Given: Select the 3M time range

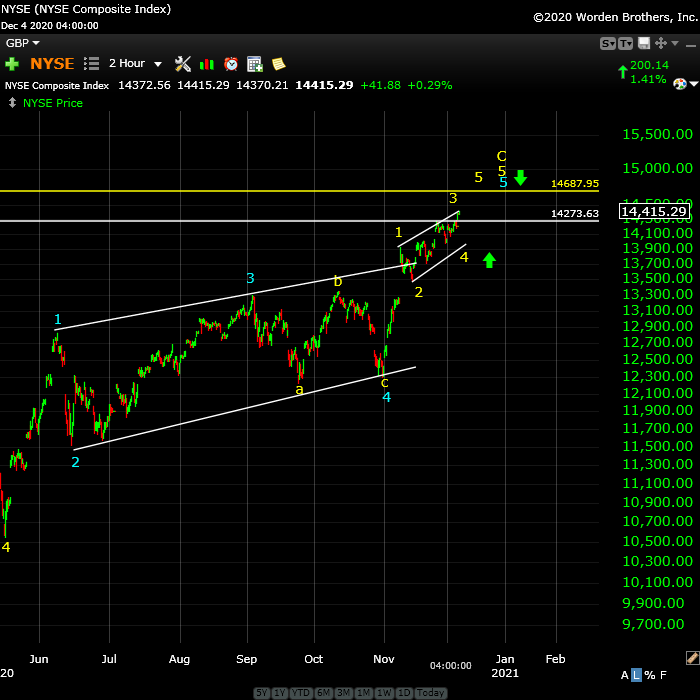Looking at the screenshot, I should pos(343,693).
